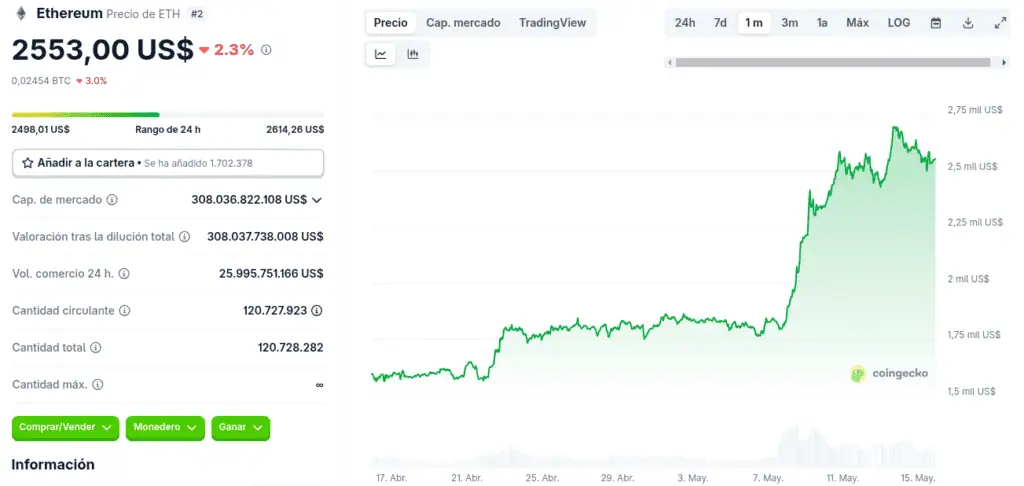
Task: Click the right arrow of chart scrollbar
Action: click(1004, 63)
